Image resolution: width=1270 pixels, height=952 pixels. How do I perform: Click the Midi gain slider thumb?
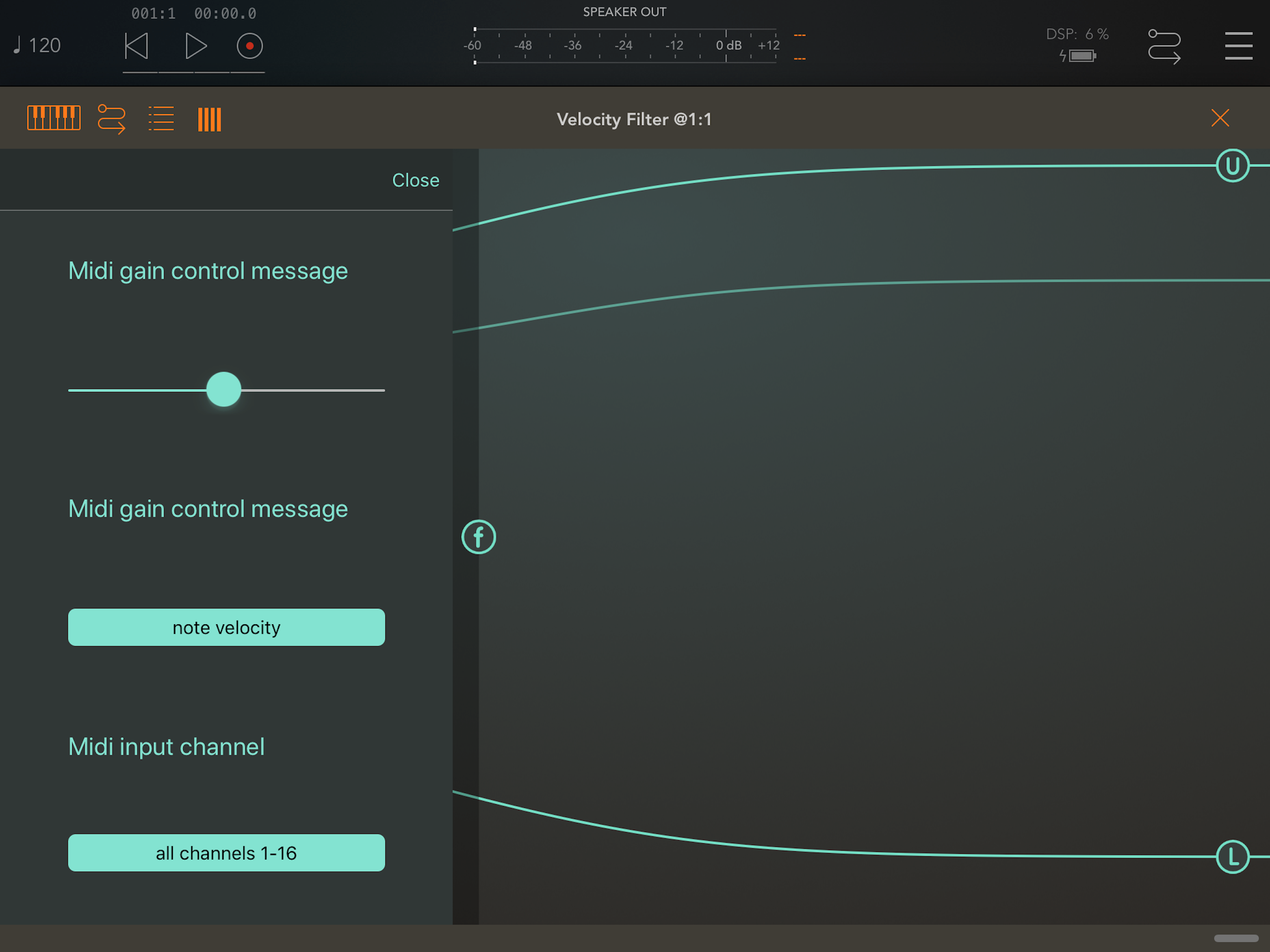pos(223,389)
